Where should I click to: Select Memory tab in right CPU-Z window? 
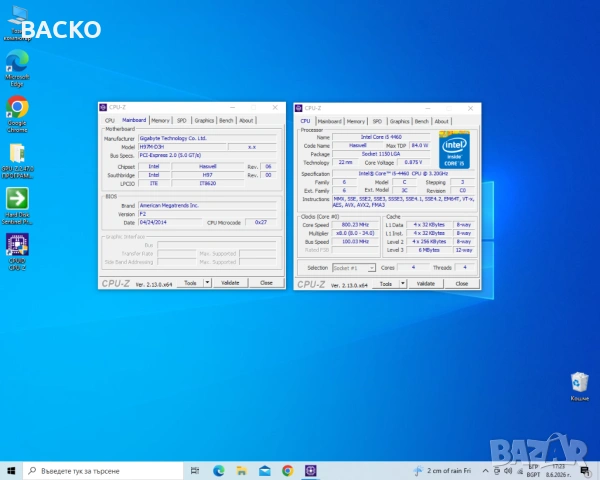(356, 121)
